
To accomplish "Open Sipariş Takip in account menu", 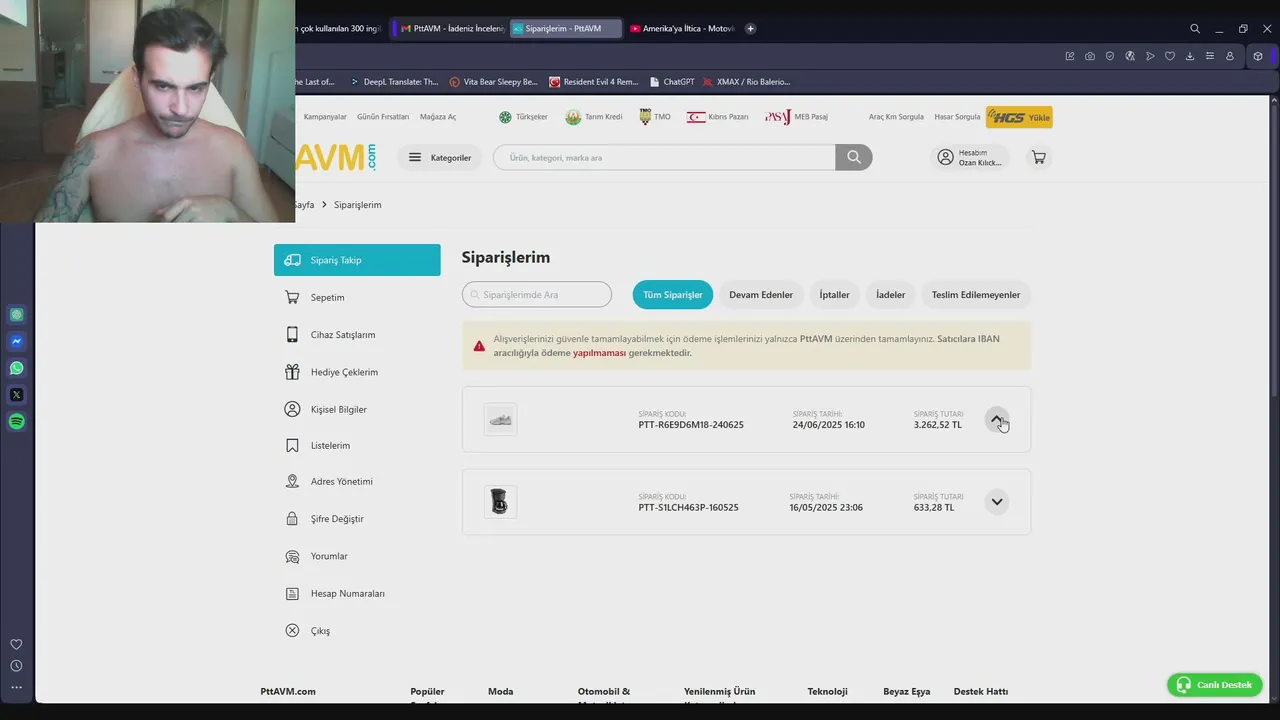I will coord(357,260).
